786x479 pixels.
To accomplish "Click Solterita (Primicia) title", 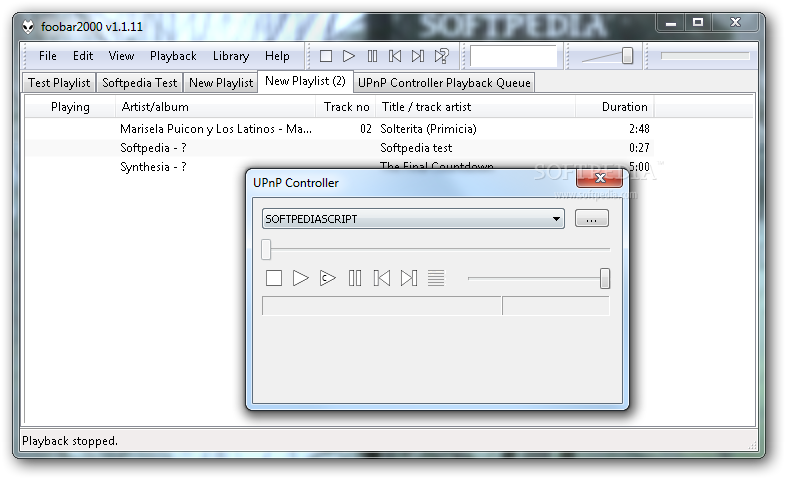I will [428, 129].
